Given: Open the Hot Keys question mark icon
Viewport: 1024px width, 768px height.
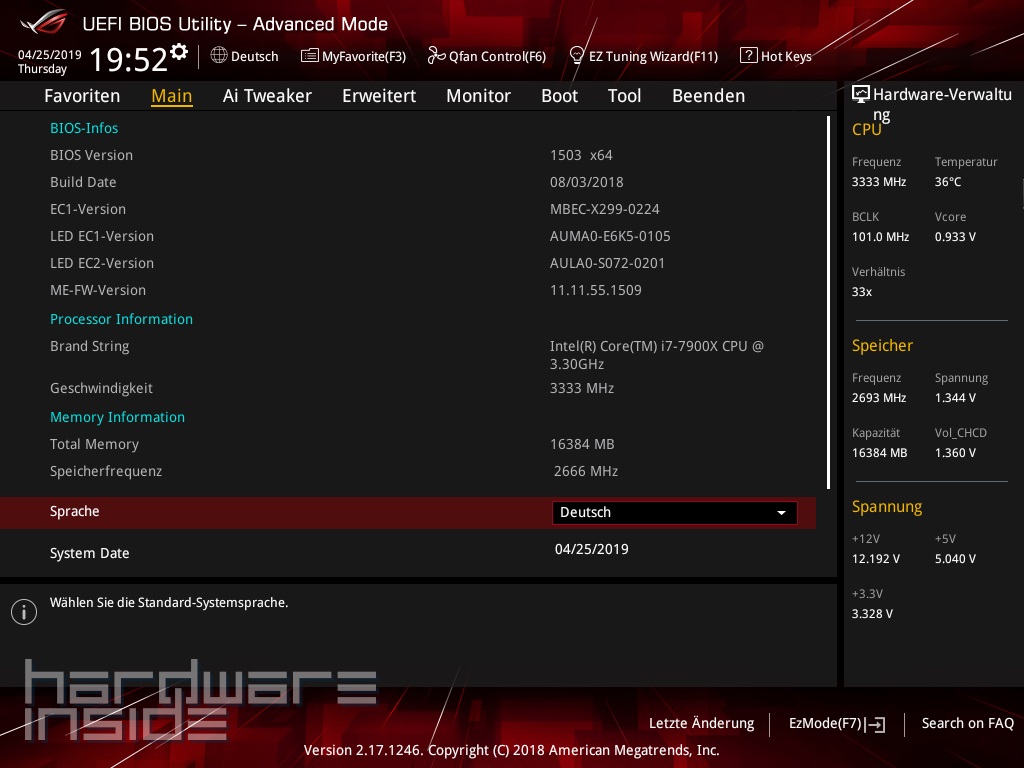Looking at the screenshot, I should coord(748,56).
